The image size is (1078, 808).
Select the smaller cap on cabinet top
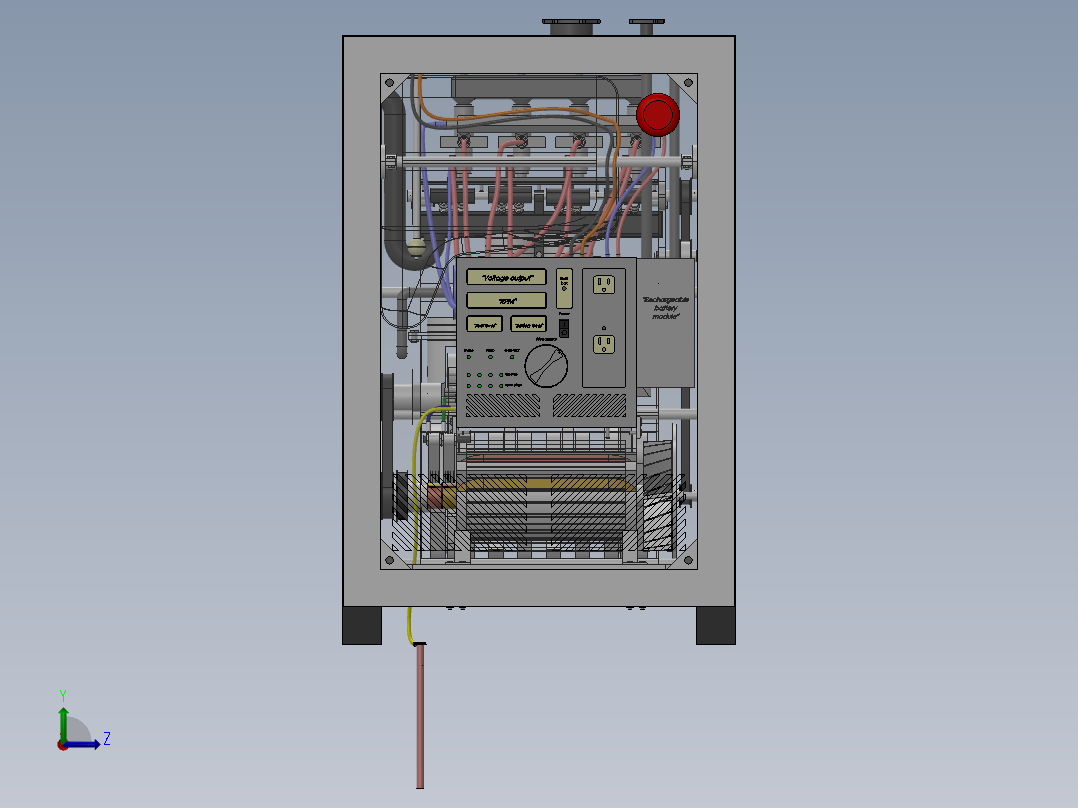pyautogui.click(x=647, y=27)
